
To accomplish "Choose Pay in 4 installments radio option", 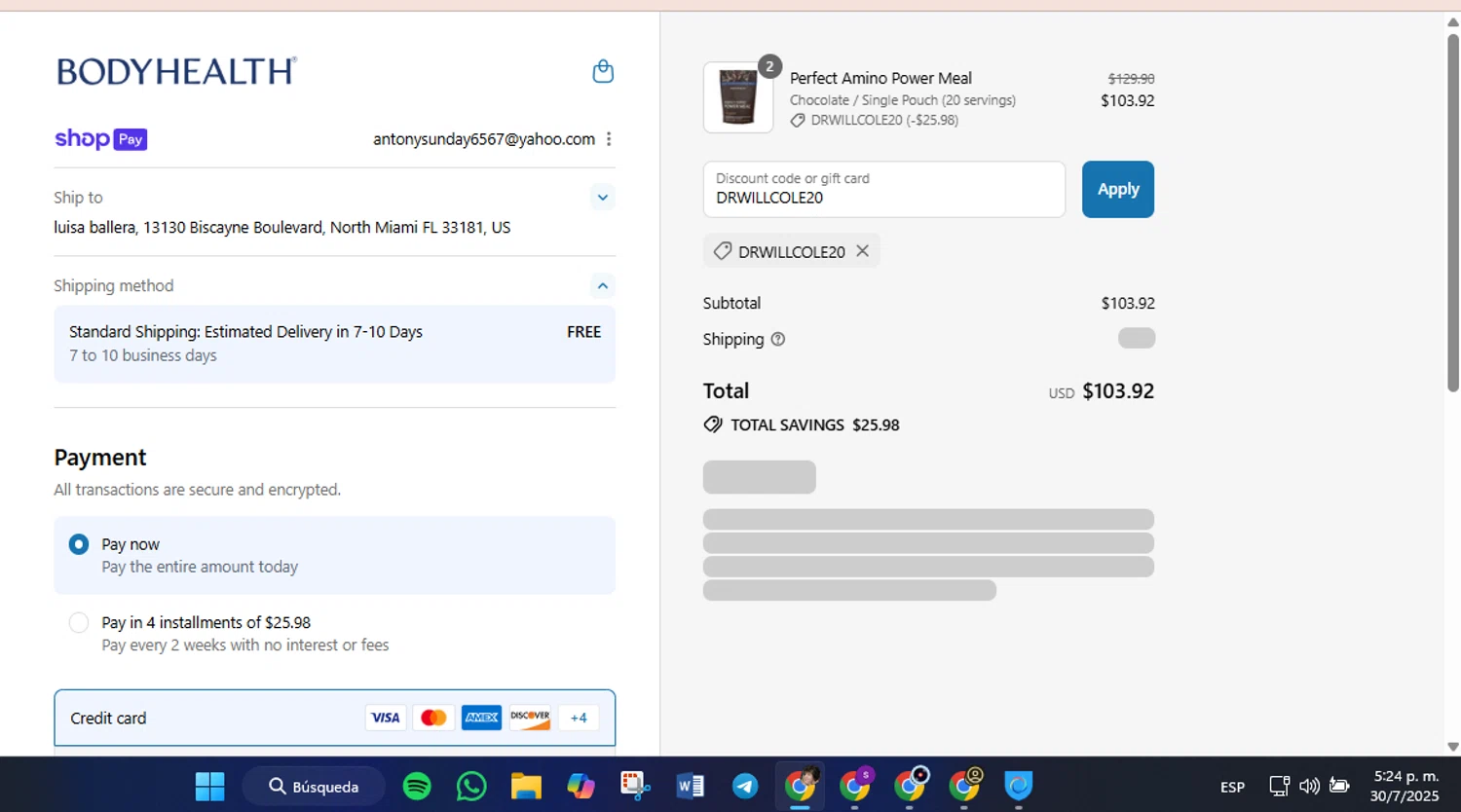I will point(79,622).
